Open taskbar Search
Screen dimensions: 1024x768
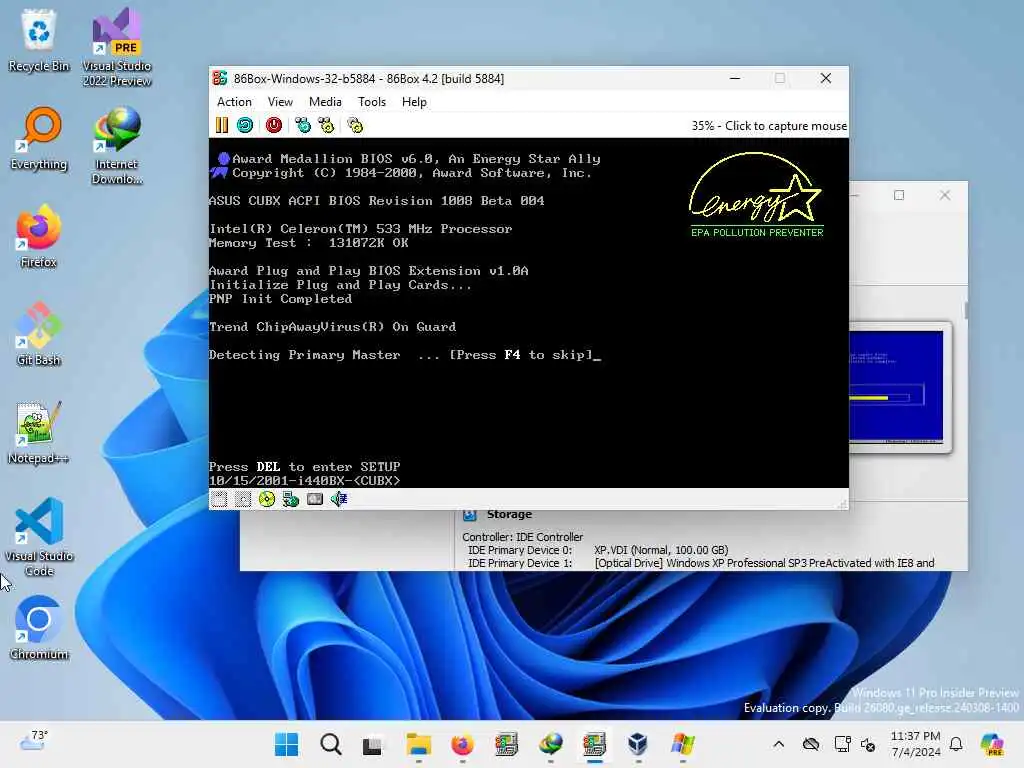click(330, 744)
